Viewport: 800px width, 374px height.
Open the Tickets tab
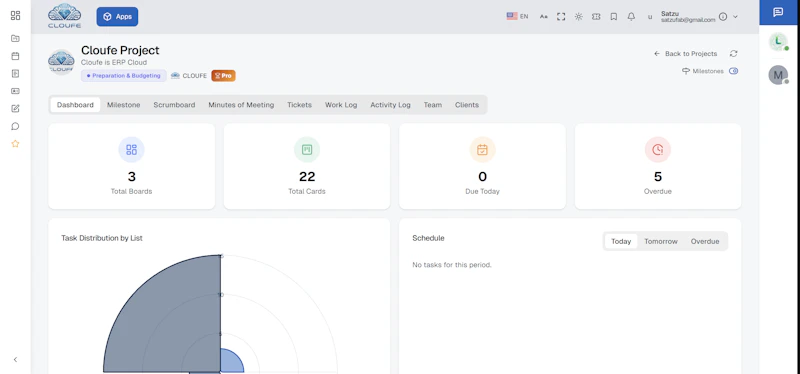(x=299, y=105)
